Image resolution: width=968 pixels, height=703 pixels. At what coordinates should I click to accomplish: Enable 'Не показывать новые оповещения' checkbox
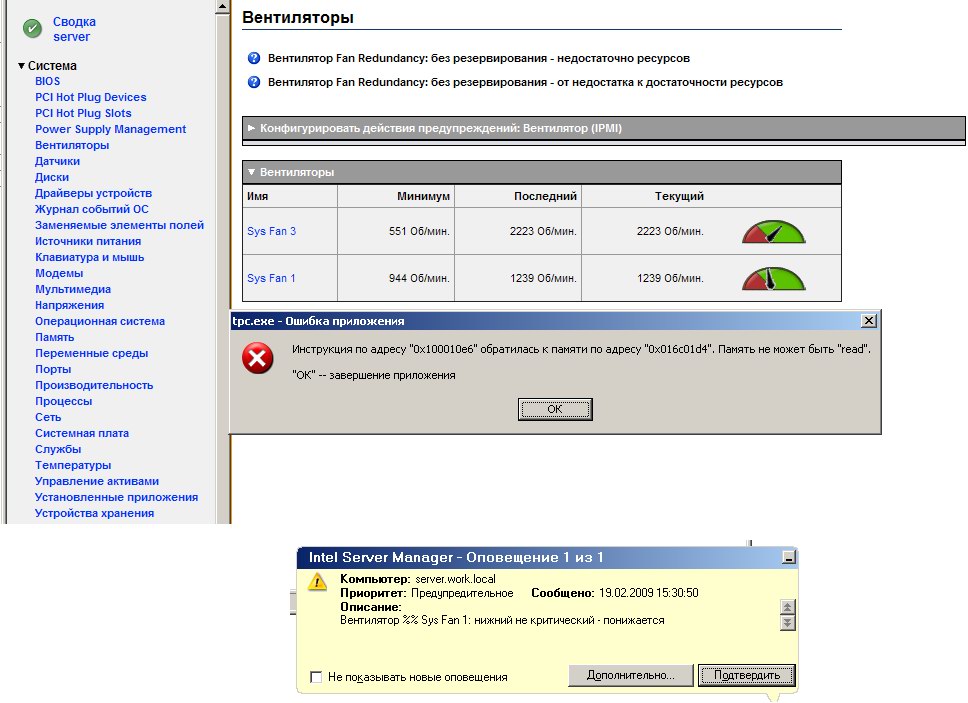(x=316, y=677)
